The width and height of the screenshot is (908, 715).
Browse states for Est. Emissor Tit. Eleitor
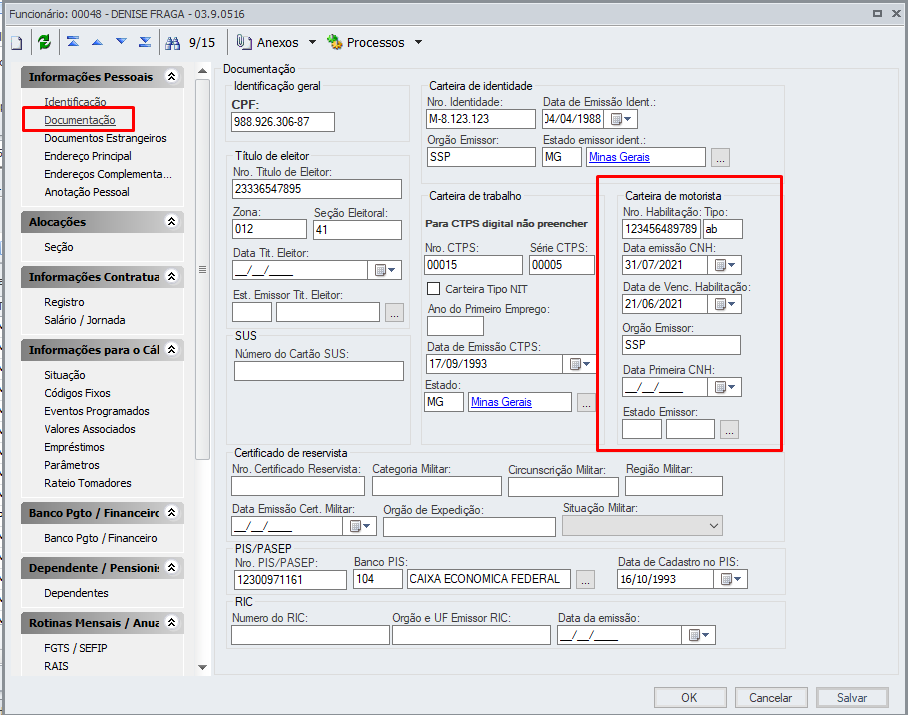(394, 313)
